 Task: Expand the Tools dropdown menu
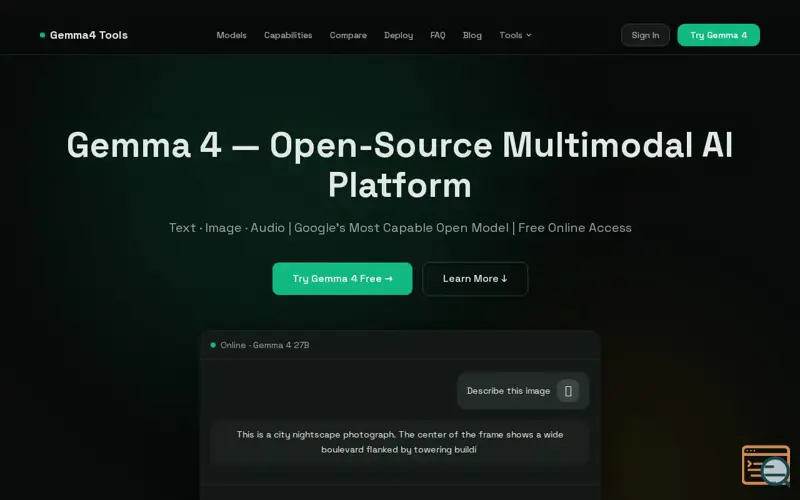click(515, 35)
